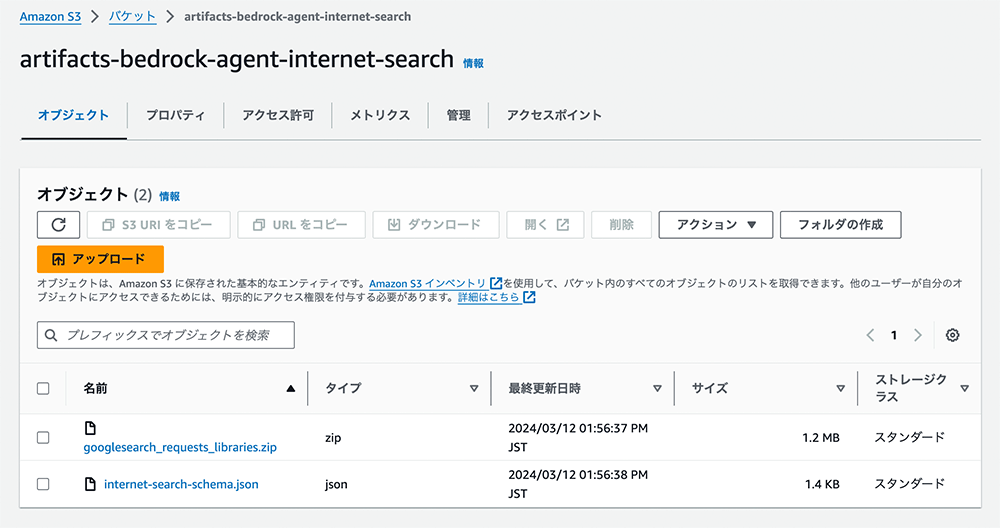Click スタンダード in the internet-search-schema.json row

click(x=909, y=484)
